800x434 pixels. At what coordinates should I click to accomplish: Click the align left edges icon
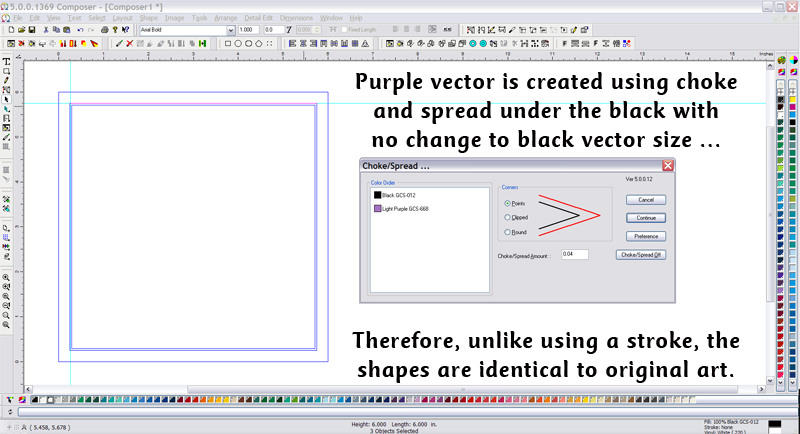[292, 44]
